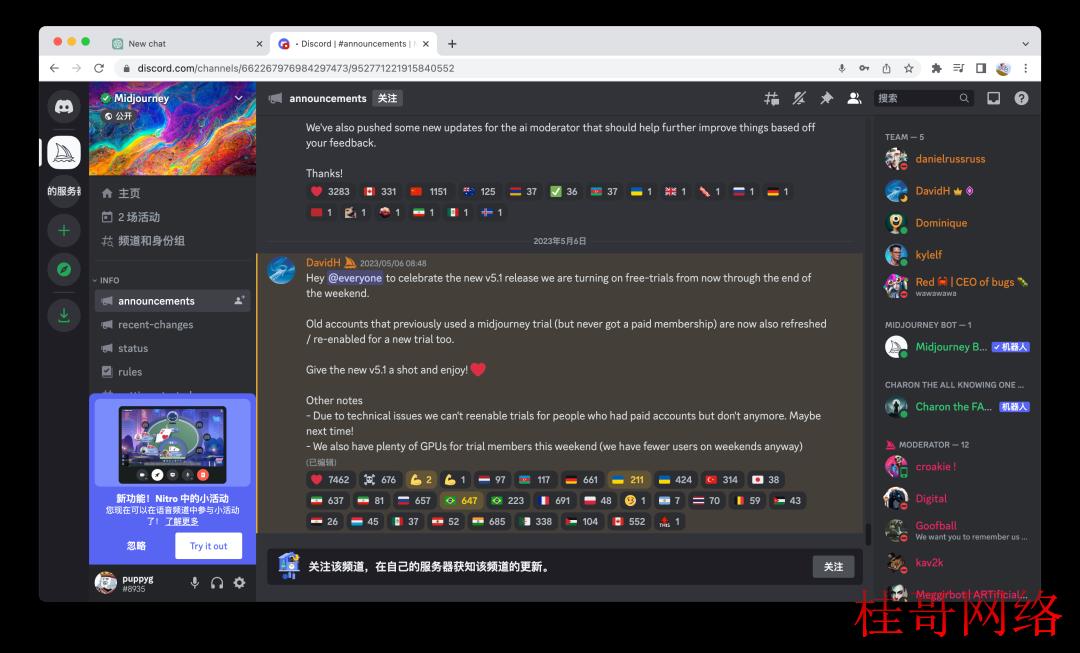Select the Midjourney sailboat server icon
1080x653 pixels.
pos(64,152)
